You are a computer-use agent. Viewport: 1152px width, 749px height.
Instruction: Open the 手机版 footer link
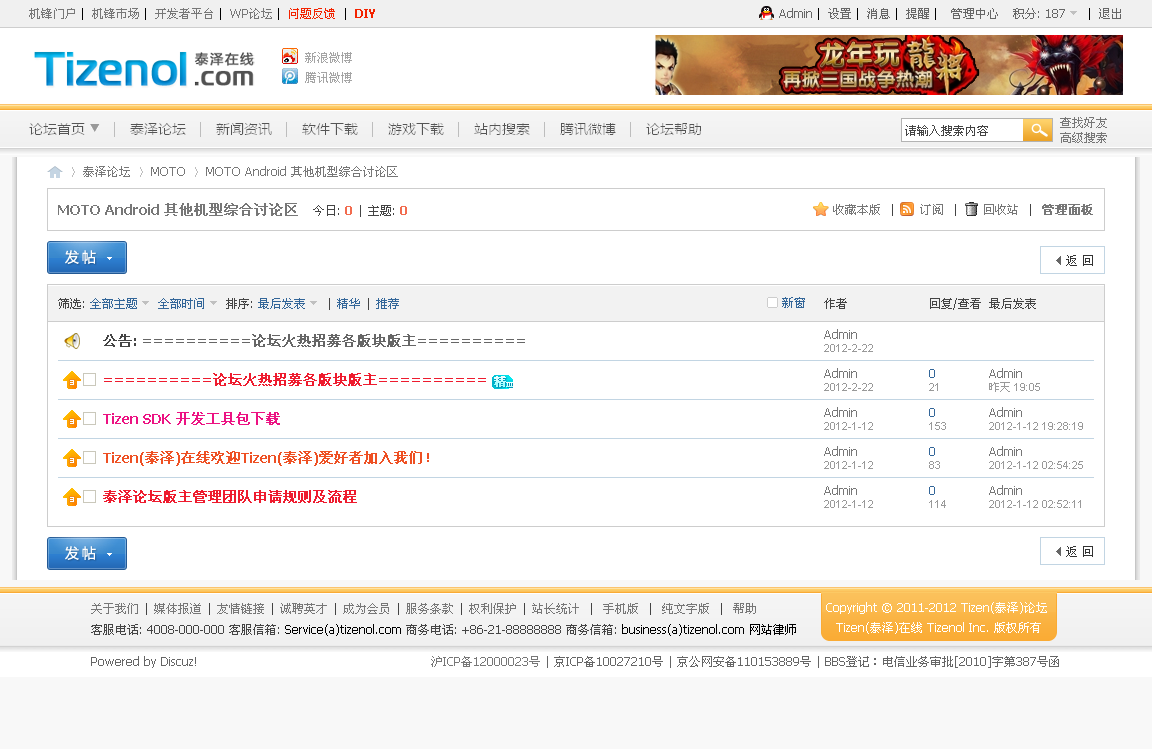click(620, 609)
